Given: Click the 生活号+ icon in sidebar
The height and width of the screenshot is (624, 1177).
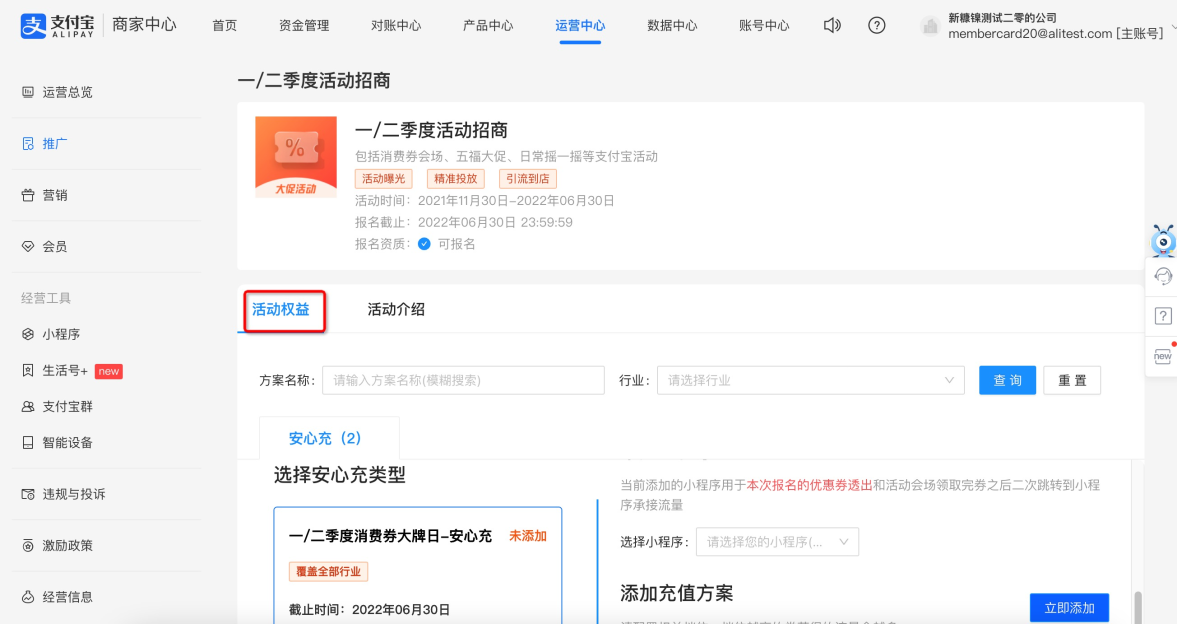Looking at the screenshot, I should point(28,370).
